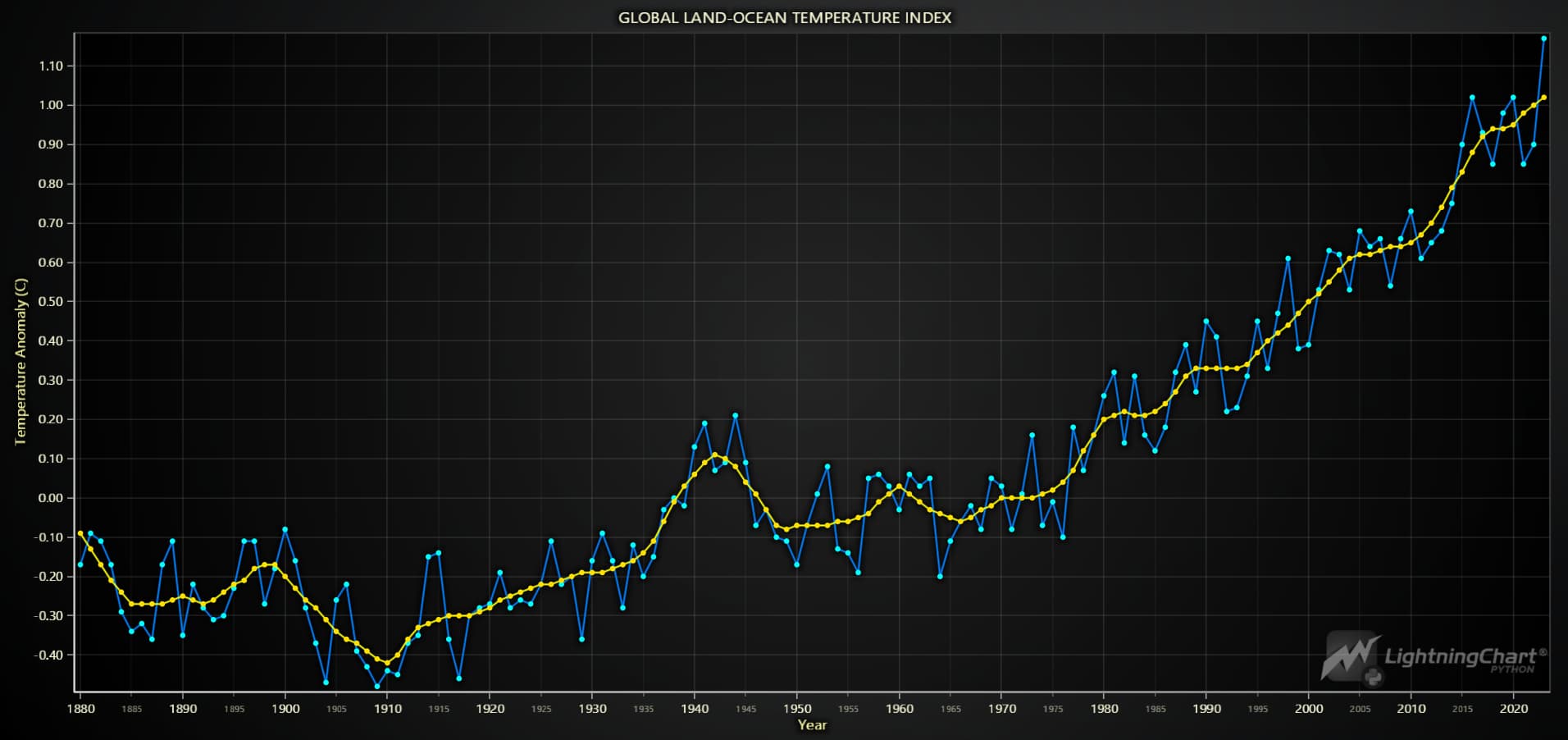This screenshot has height=740, width=1568.
Task: Select the 1990 year label on X-axis
Action: click(1206, 709)
